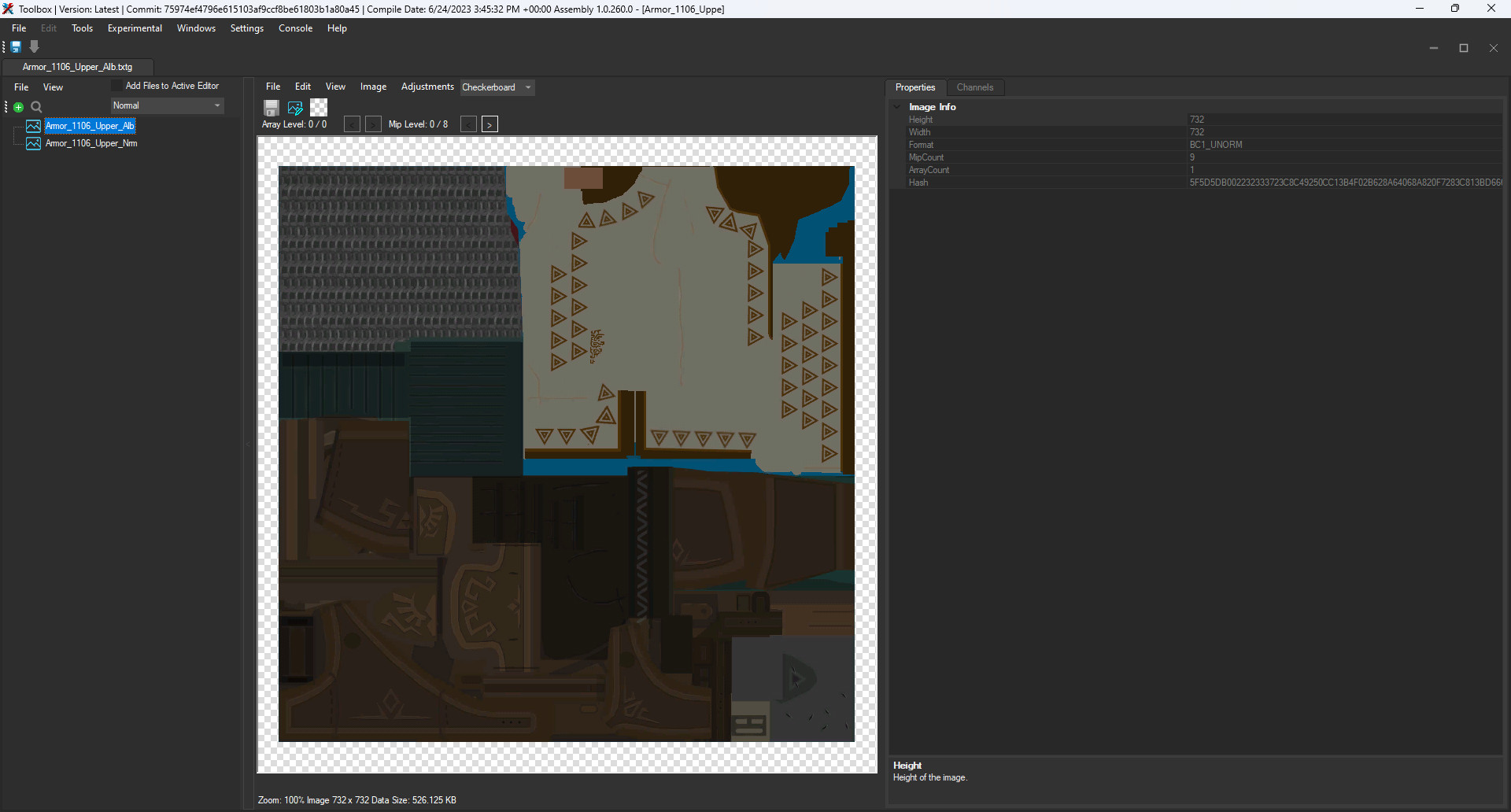Open the Adjustments menu in image editor
Screen dimensions: 1511x812
tap(427, 87)
